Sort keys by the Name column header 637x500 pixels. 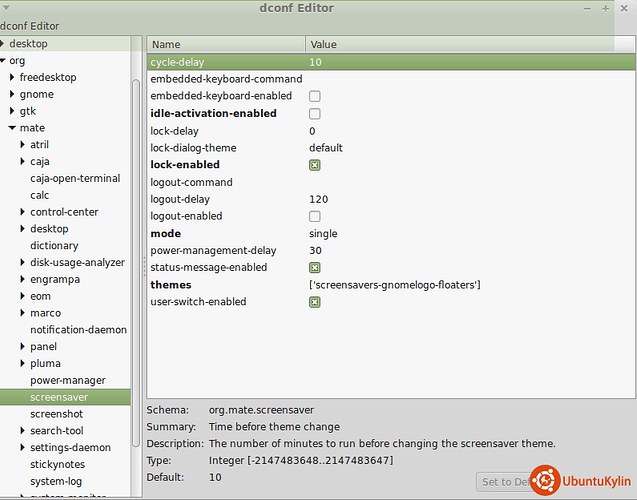(x=226, y=45)
